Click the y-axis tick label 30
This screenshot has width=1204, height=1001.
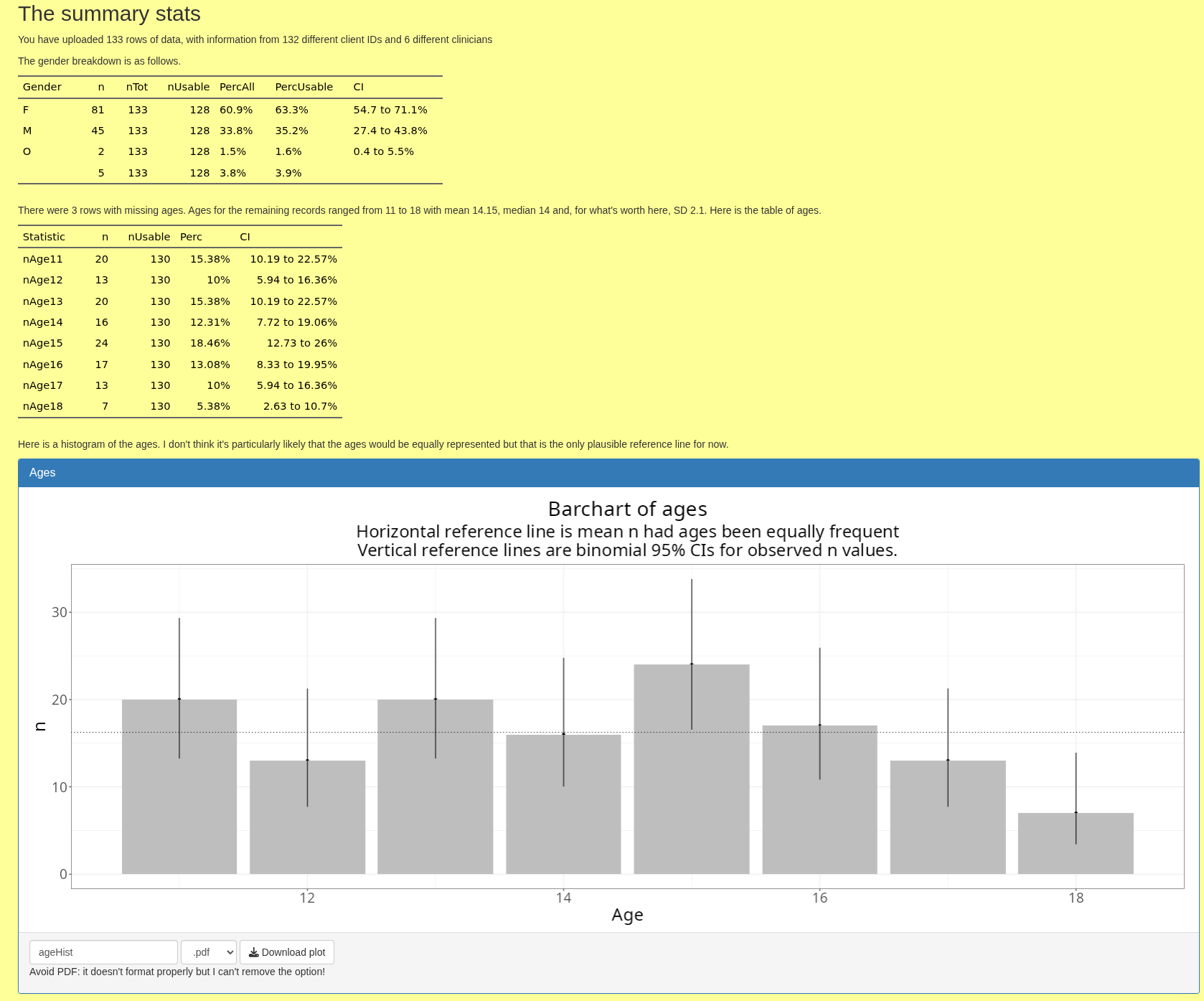[x=59, y=612]
